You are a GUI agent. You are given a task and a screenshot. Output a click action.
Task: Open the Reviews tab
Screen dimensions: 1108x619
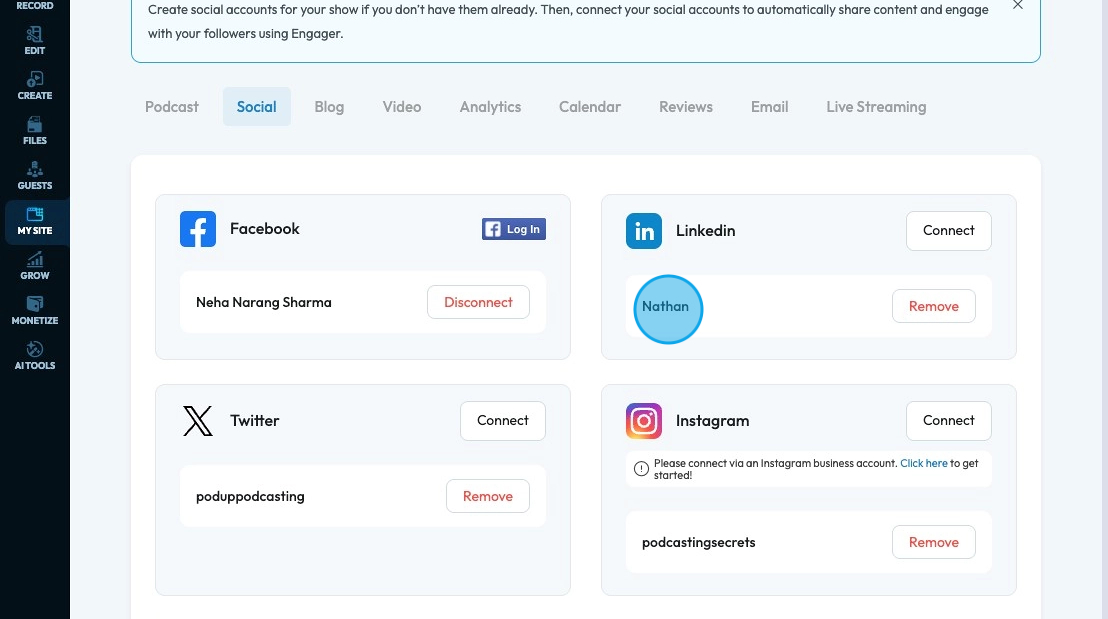coord(686,107)
